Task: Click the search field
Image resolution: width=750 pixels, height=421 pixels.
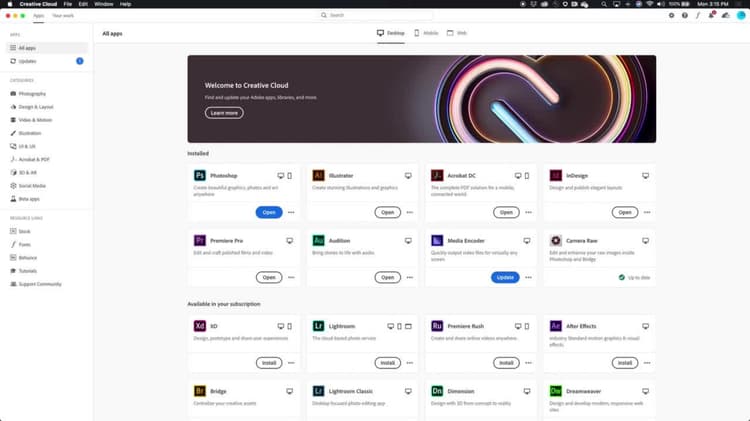Action: [375, 15]
